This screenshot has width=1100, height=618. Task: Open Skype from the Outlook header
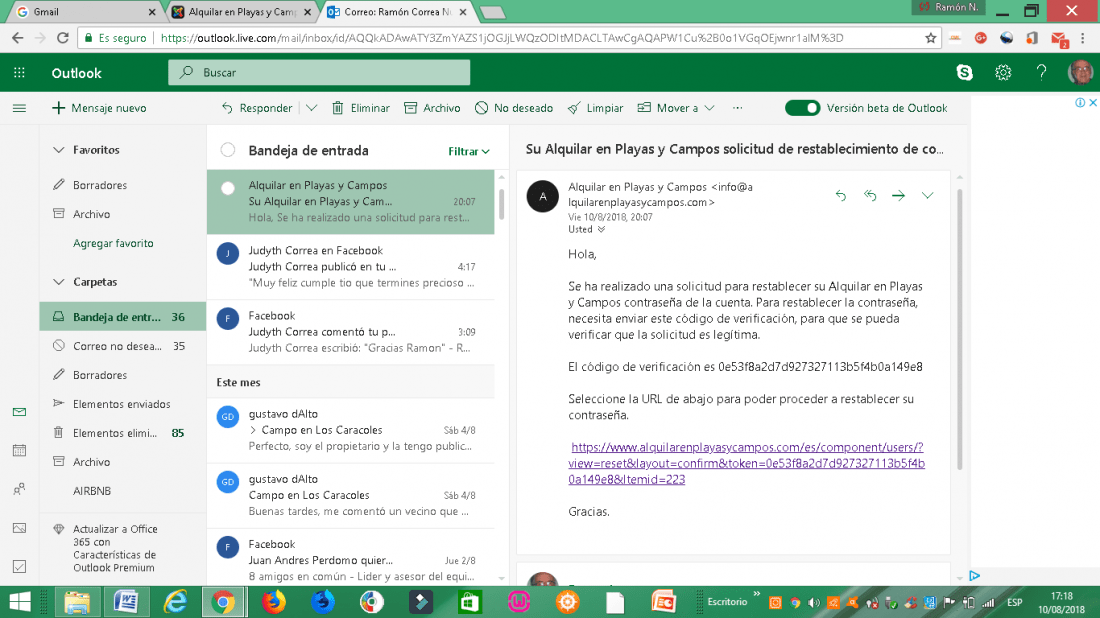965,72
